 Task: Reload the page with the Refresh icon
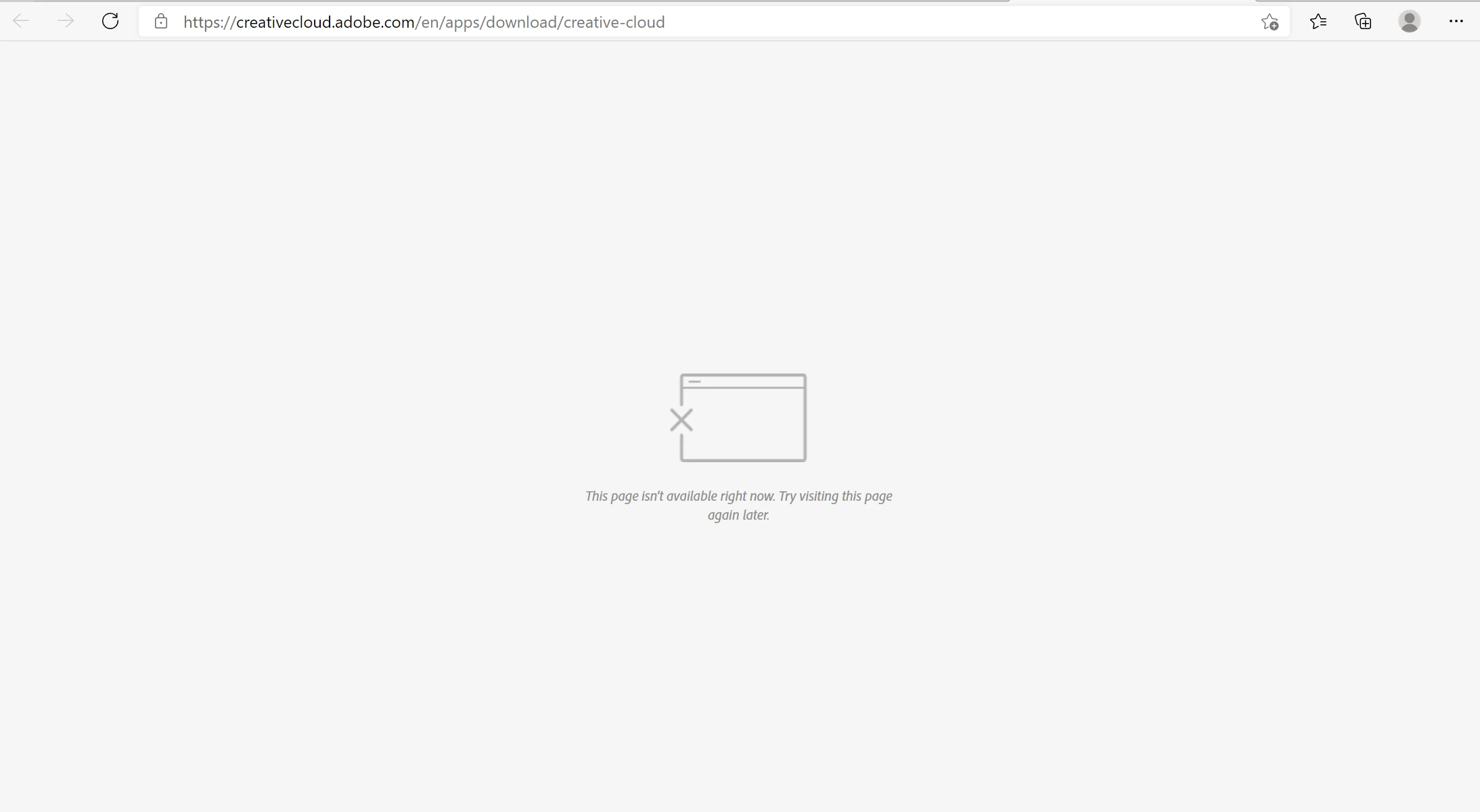tap(110, 22)
